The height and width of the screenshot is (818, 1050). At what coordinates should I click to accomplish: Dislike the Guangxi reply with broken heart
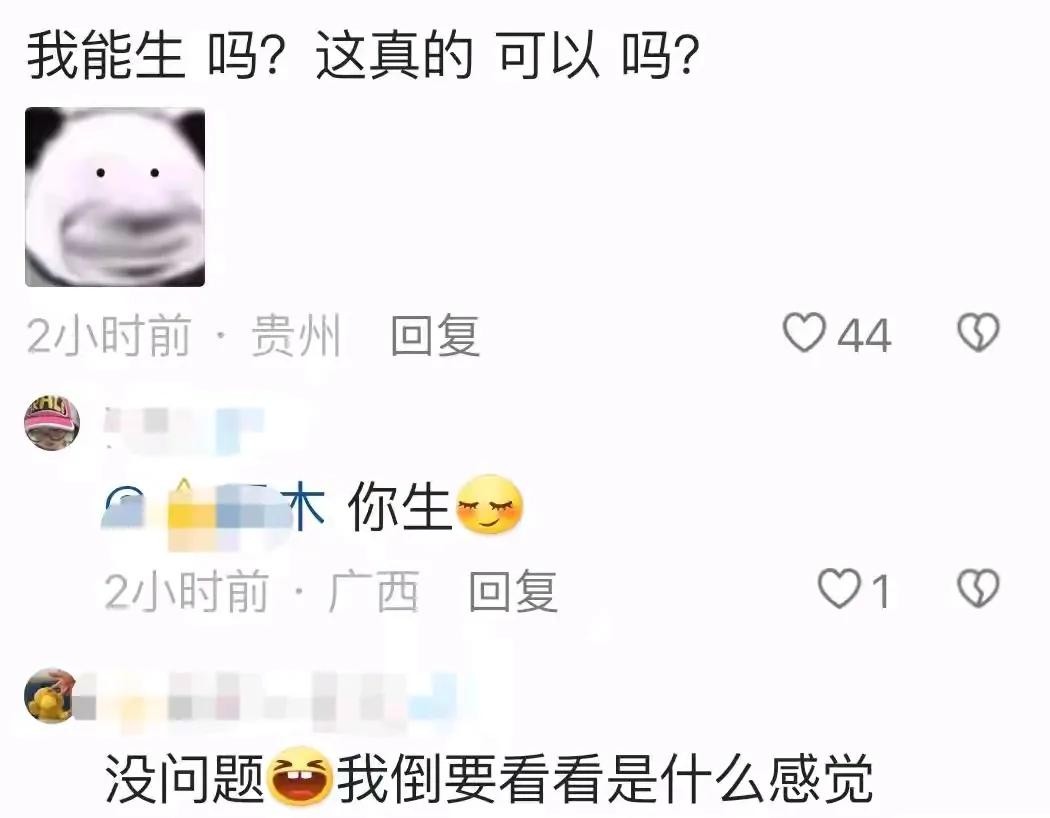(x=978, y=589)
